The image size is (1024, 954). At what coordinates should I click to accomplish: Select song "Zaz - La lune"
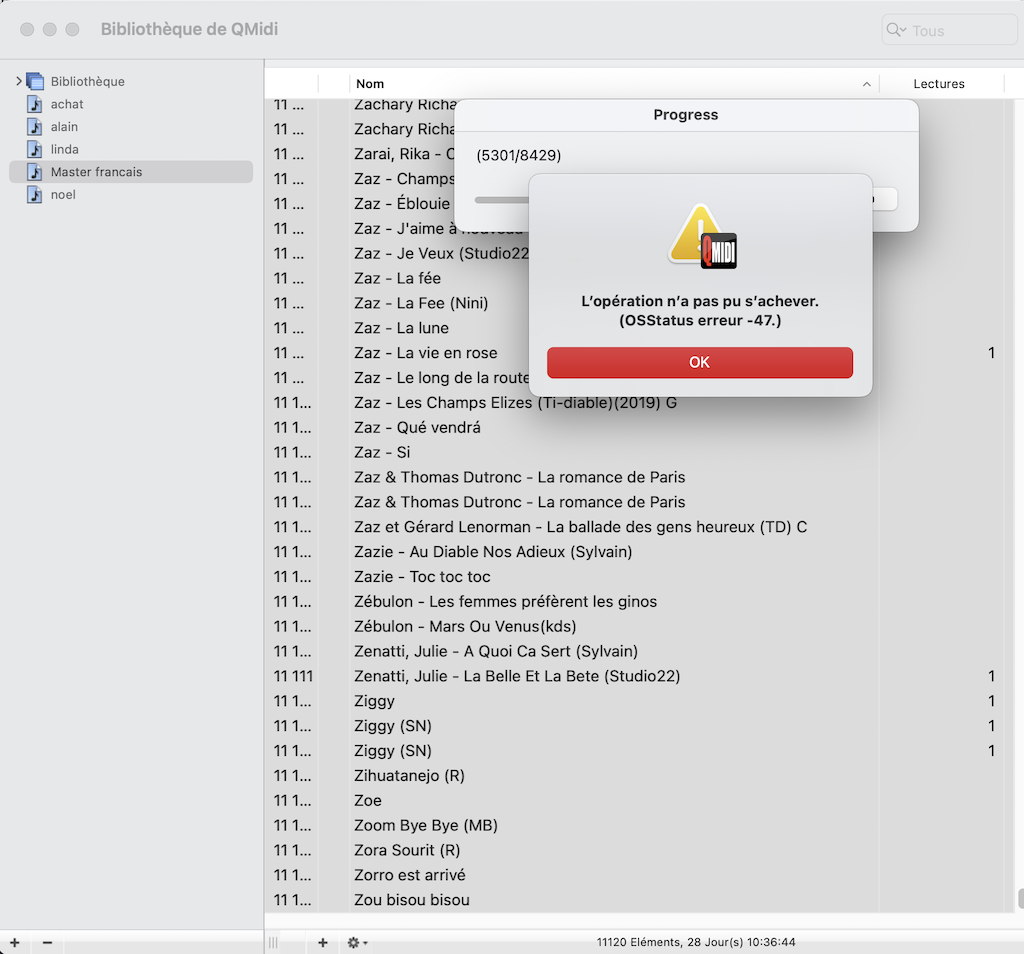402,328
